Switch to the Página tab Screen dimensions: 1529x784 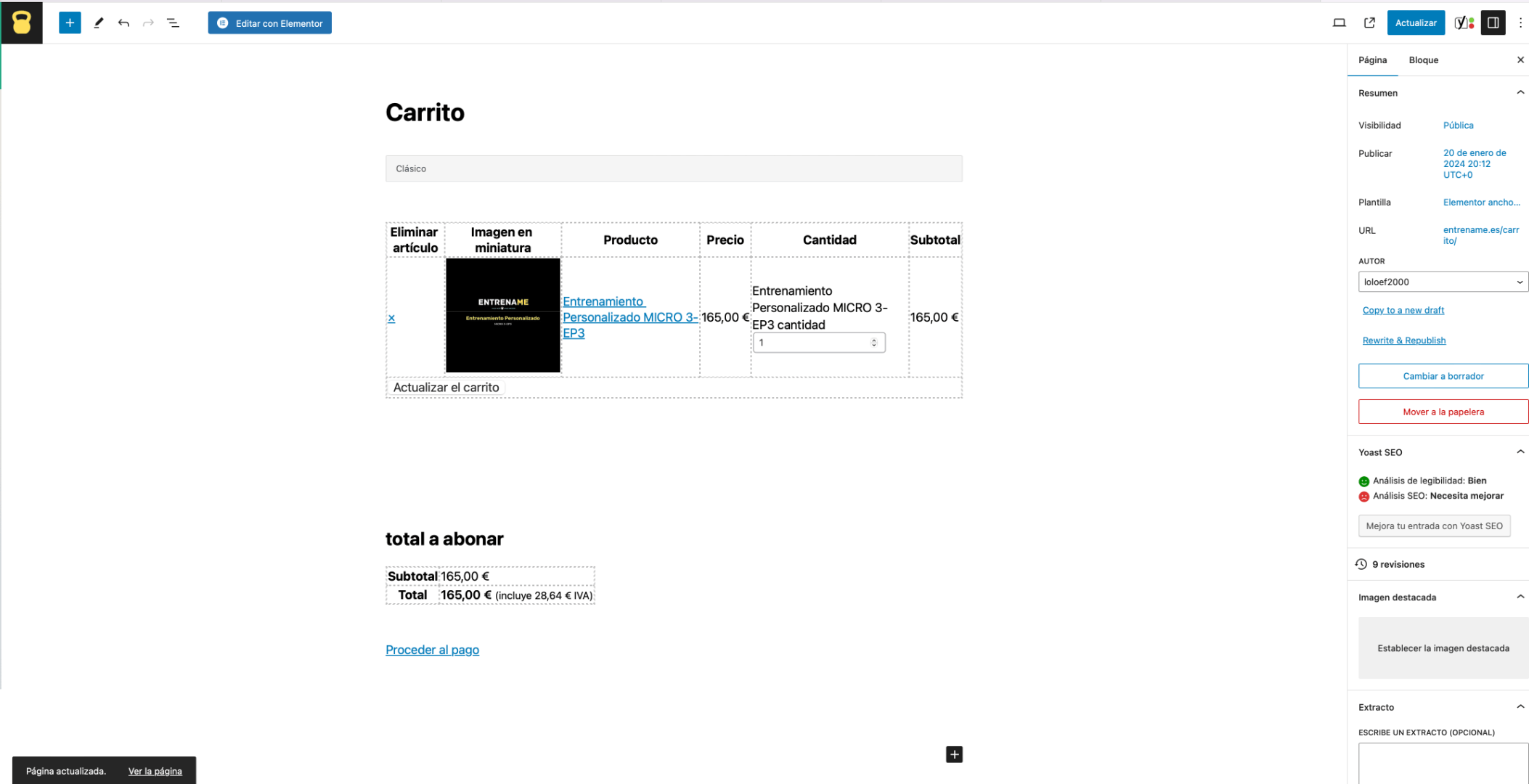(1372, 60)
